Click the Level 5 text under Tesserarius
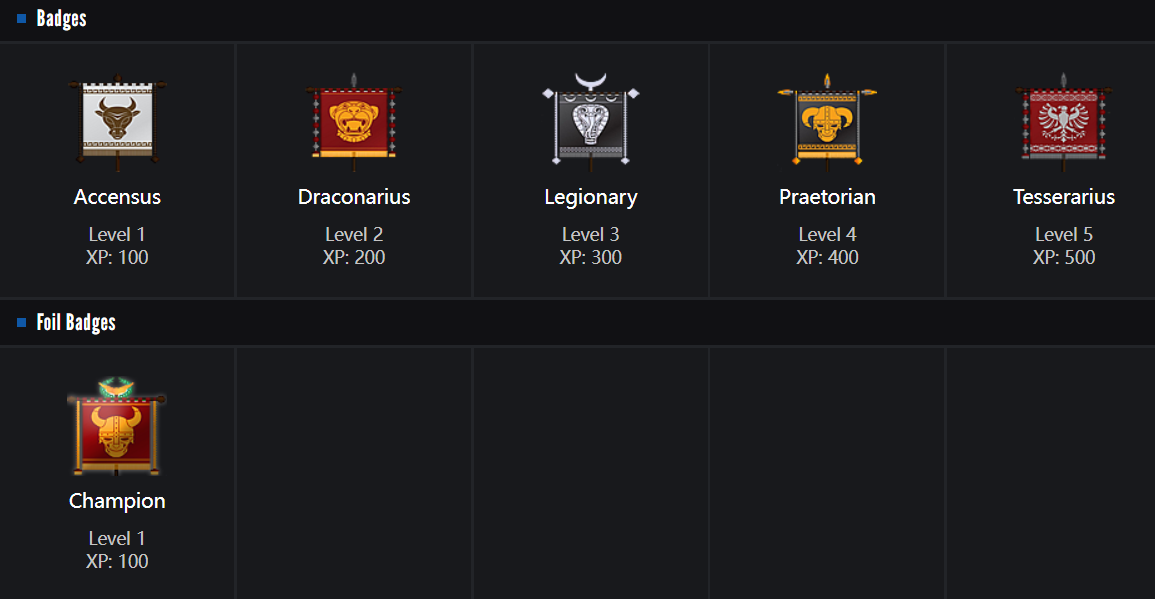1155x599 pixels. (x=1064, y=235)
